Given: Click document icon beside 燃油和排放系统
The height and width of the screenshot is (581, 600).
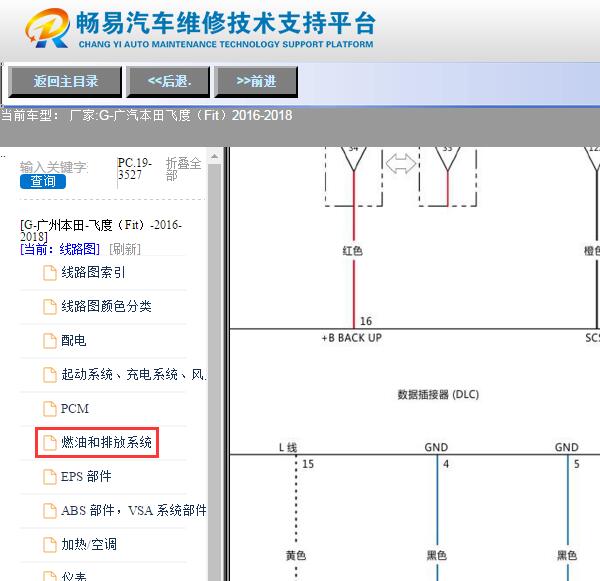Looking at the screenshot, I should point(50,443).
